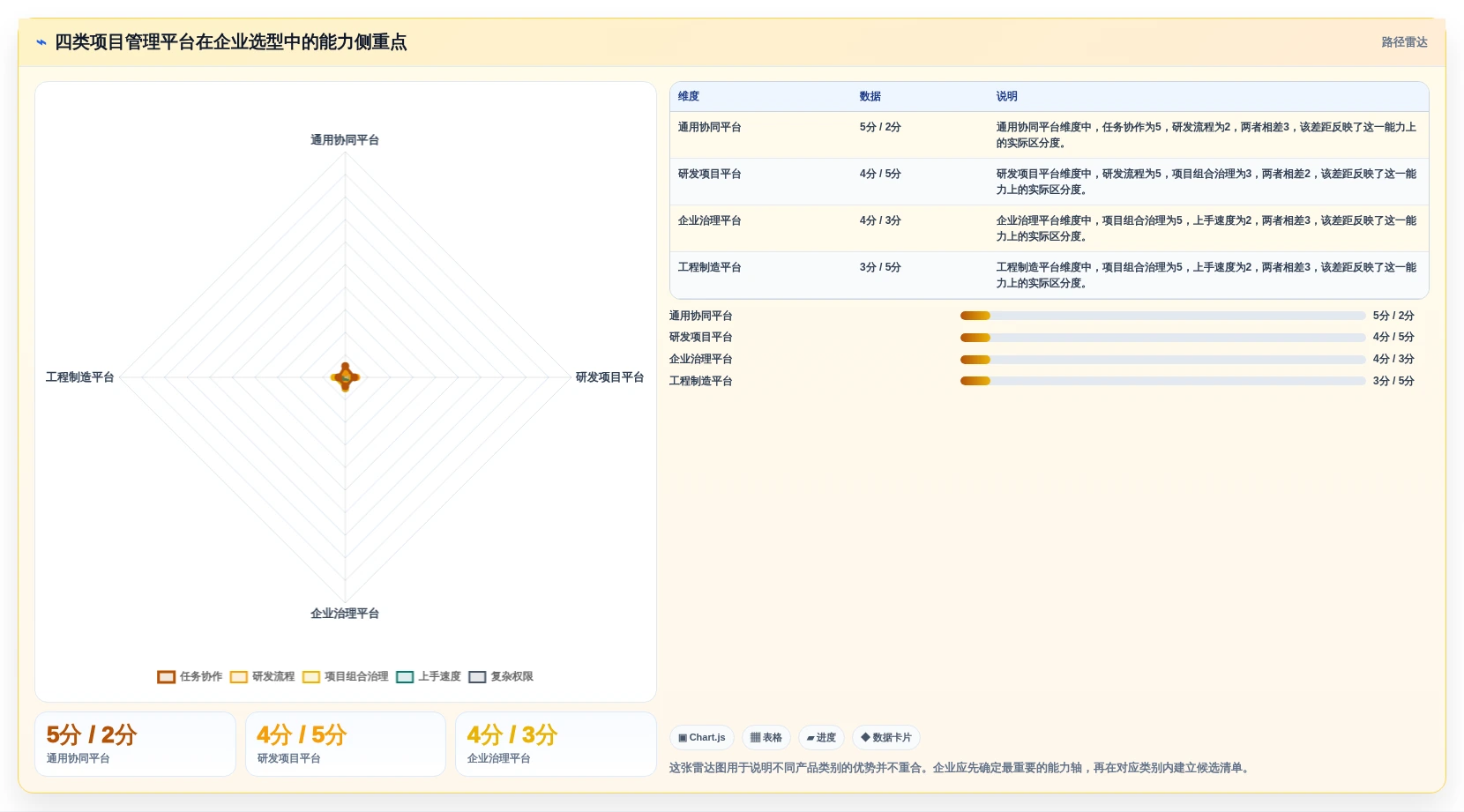Toggle 项目组合治理 legend swatch
1464x812 pixels.
[310, 677]
